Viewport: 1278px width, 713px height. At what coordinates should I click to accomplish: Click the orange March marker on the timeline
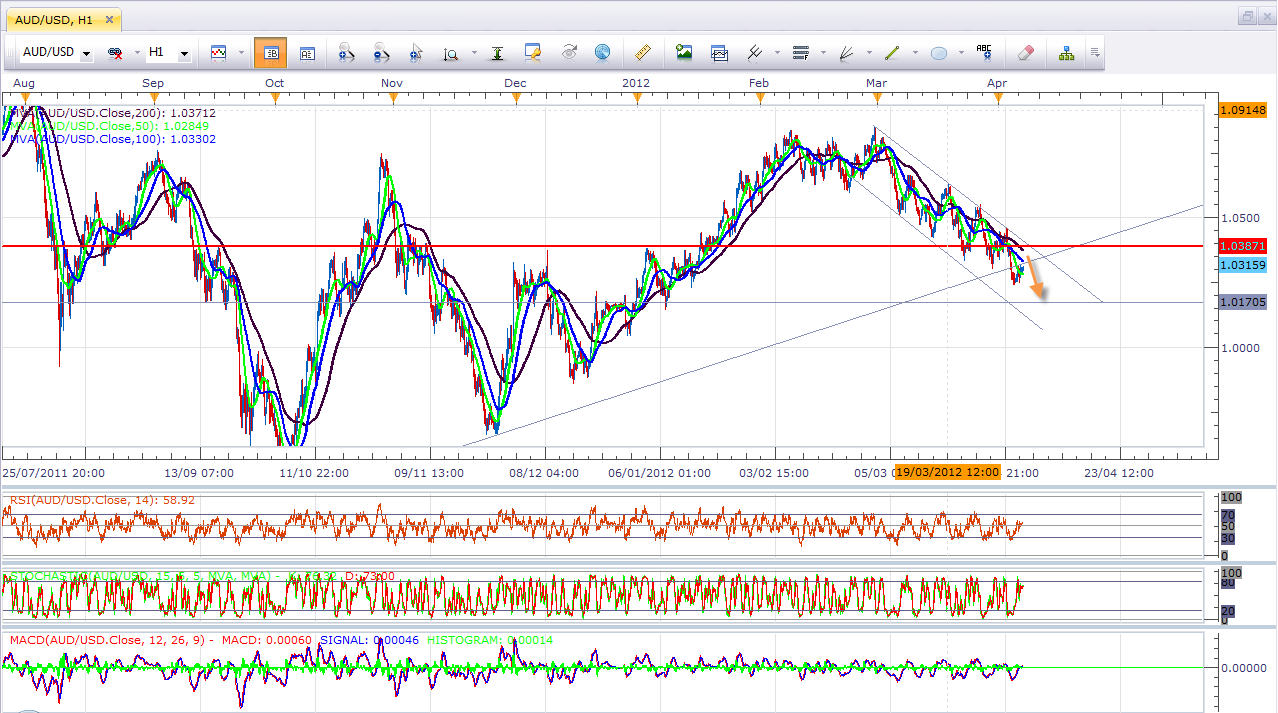click(878, 98)
